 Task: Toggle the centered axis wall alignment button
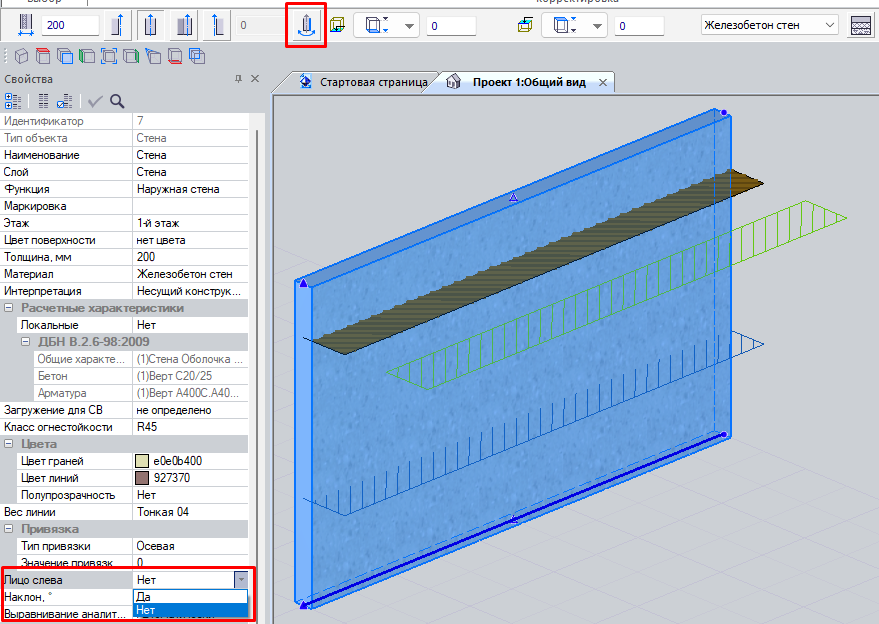[x=151, y=25]
